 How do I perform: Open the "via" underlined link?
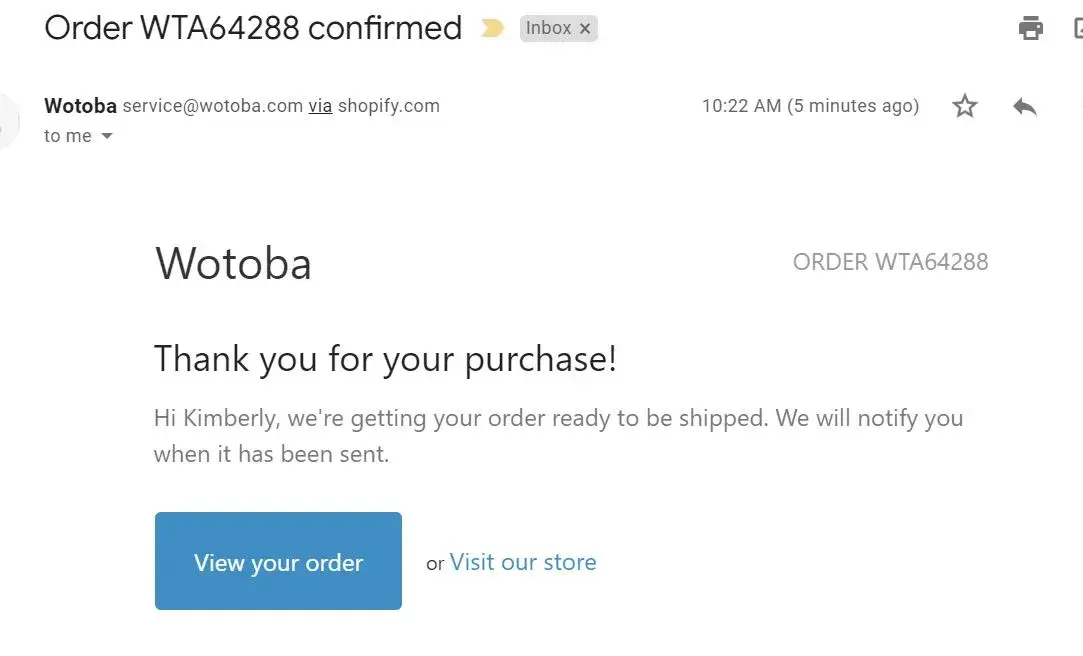(x=320, y=106)
